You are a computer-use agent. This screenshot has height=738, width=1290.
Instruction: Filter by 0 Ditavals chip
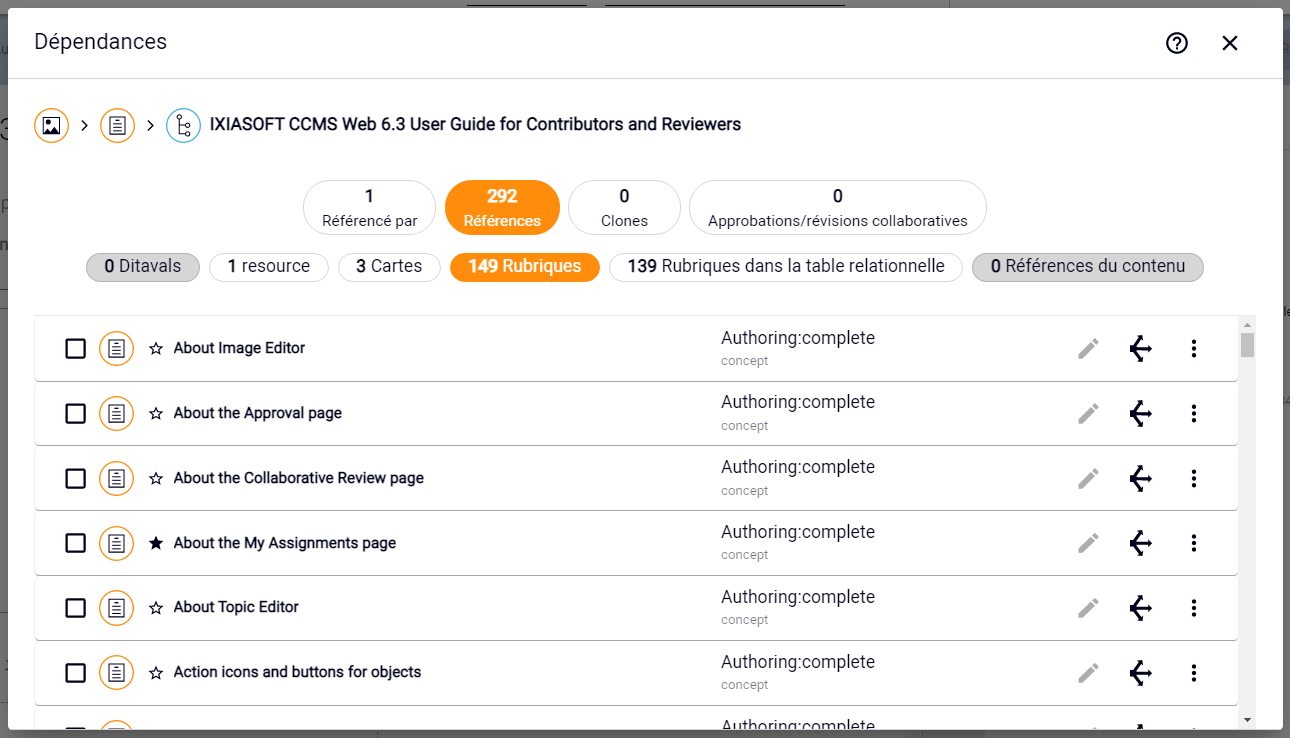143,267
